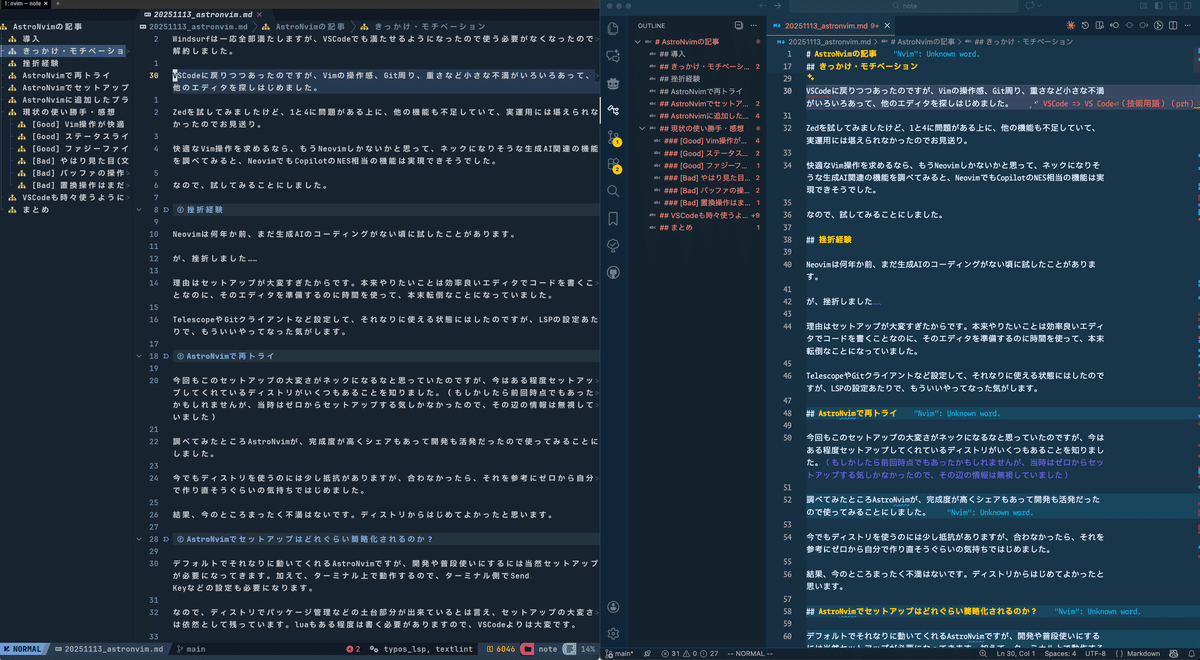Open the '...' menu in the editor title bar

(x=1186, y=26)
